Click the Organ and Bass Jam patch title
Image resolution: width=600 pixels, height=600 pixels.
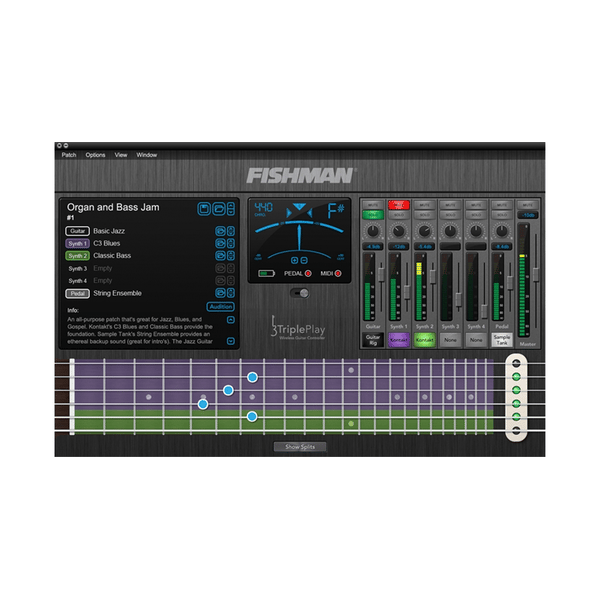point(113,207)
